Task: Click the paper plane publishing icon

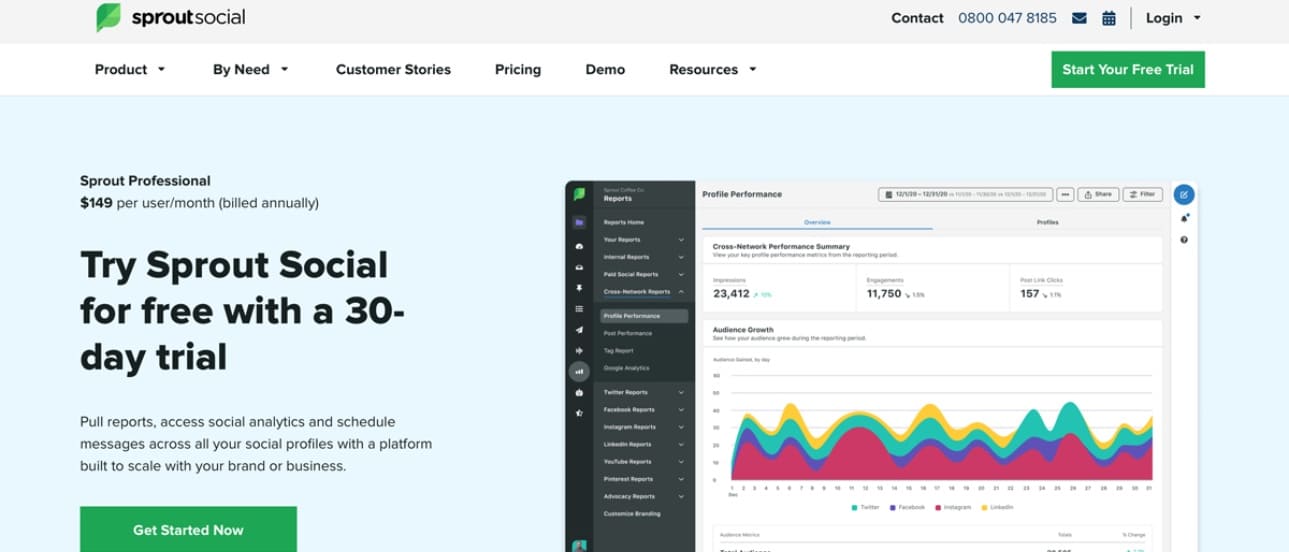Action: [x=579, y=330]
